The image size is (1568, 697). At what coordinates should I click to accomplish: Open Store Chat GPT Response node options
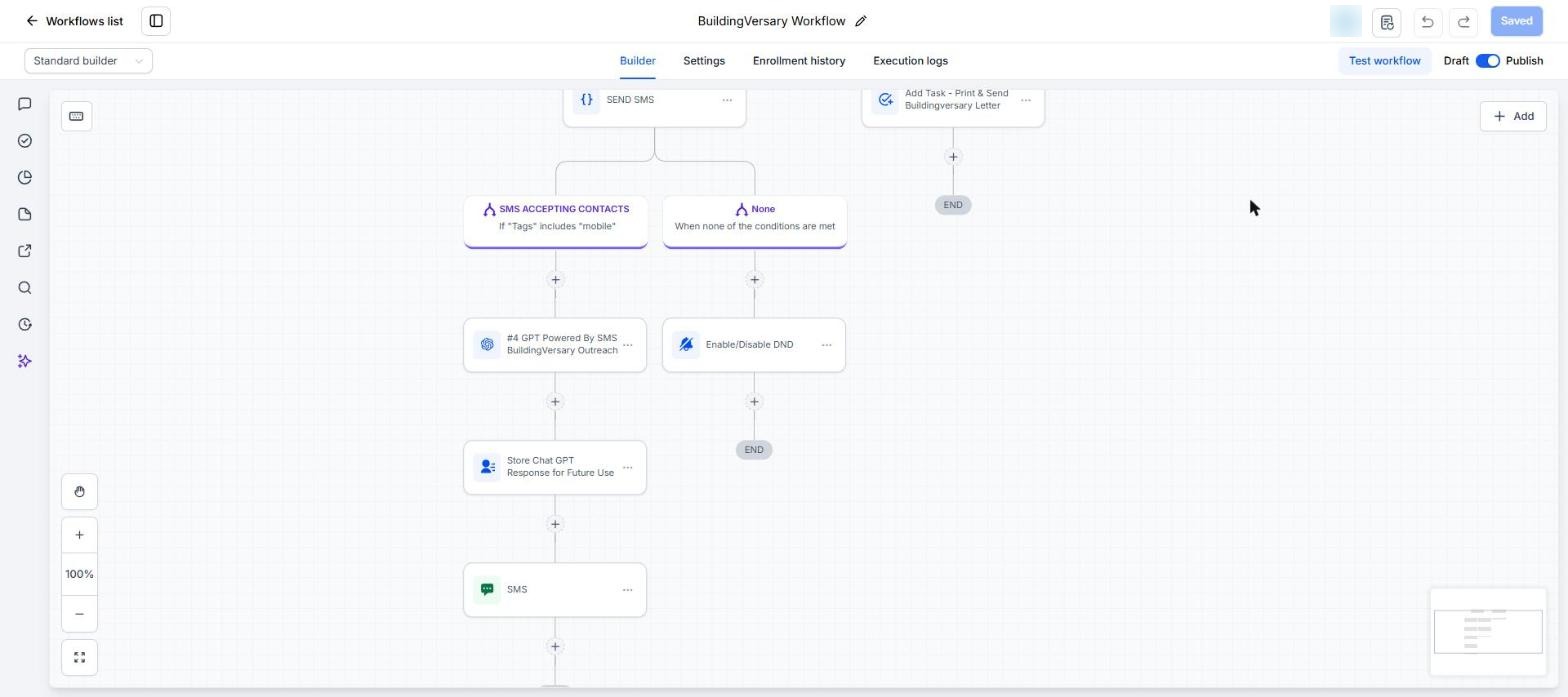click(x=628, y=467)
